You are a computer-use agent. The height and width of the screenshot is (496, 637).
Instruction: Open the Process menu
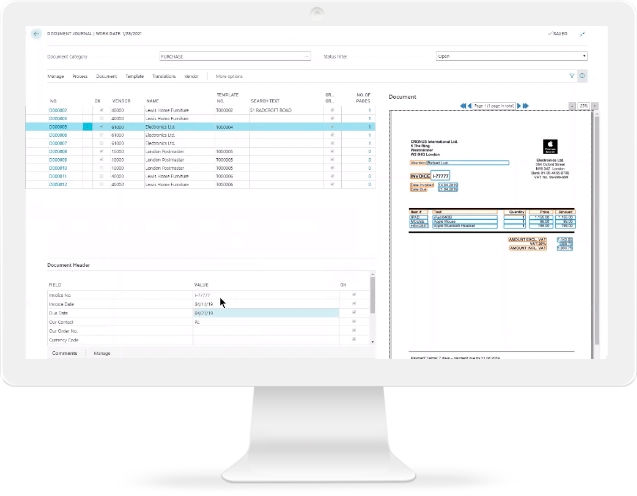tap(81, 76)
